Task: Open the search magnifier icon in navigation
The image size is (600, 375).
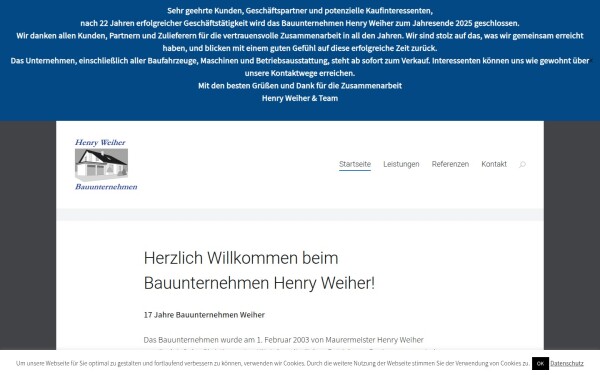Action: click(522, 165)
